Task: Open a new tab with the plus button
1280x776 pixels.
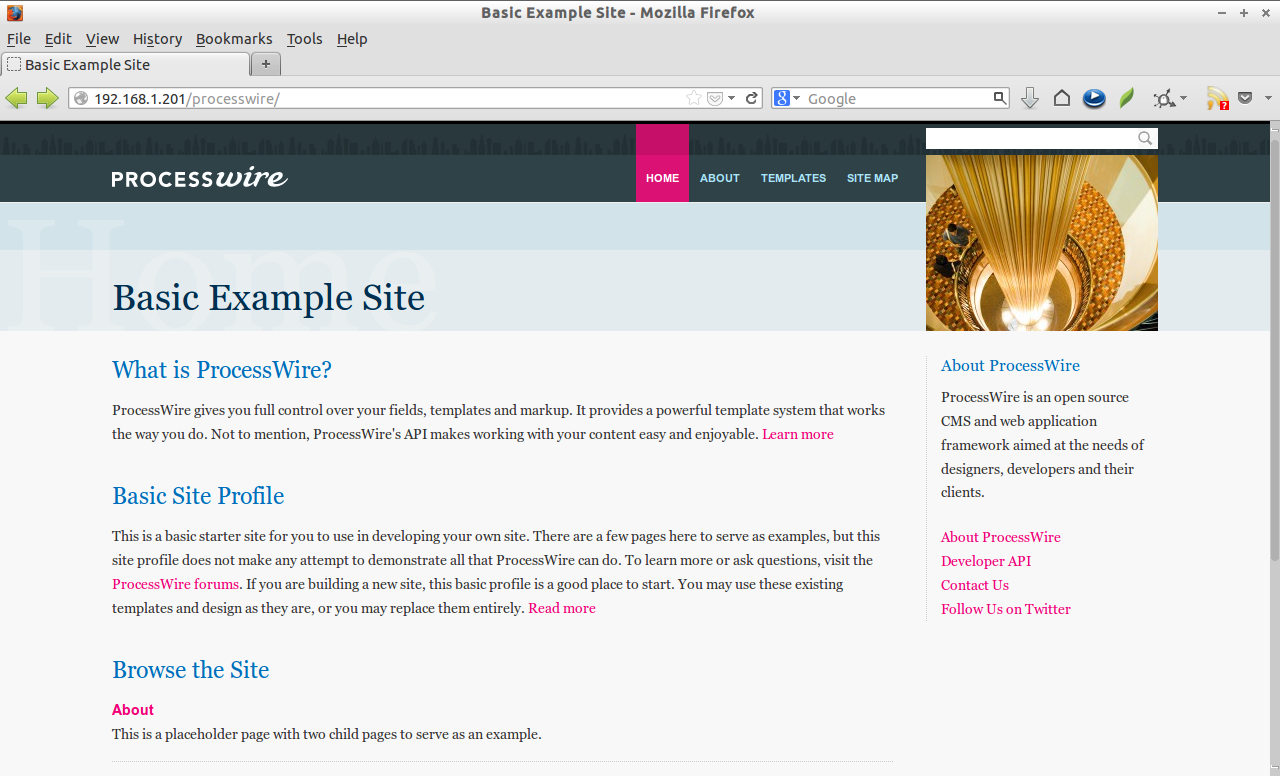Action: pyautogui.click(x=265, y=64)
